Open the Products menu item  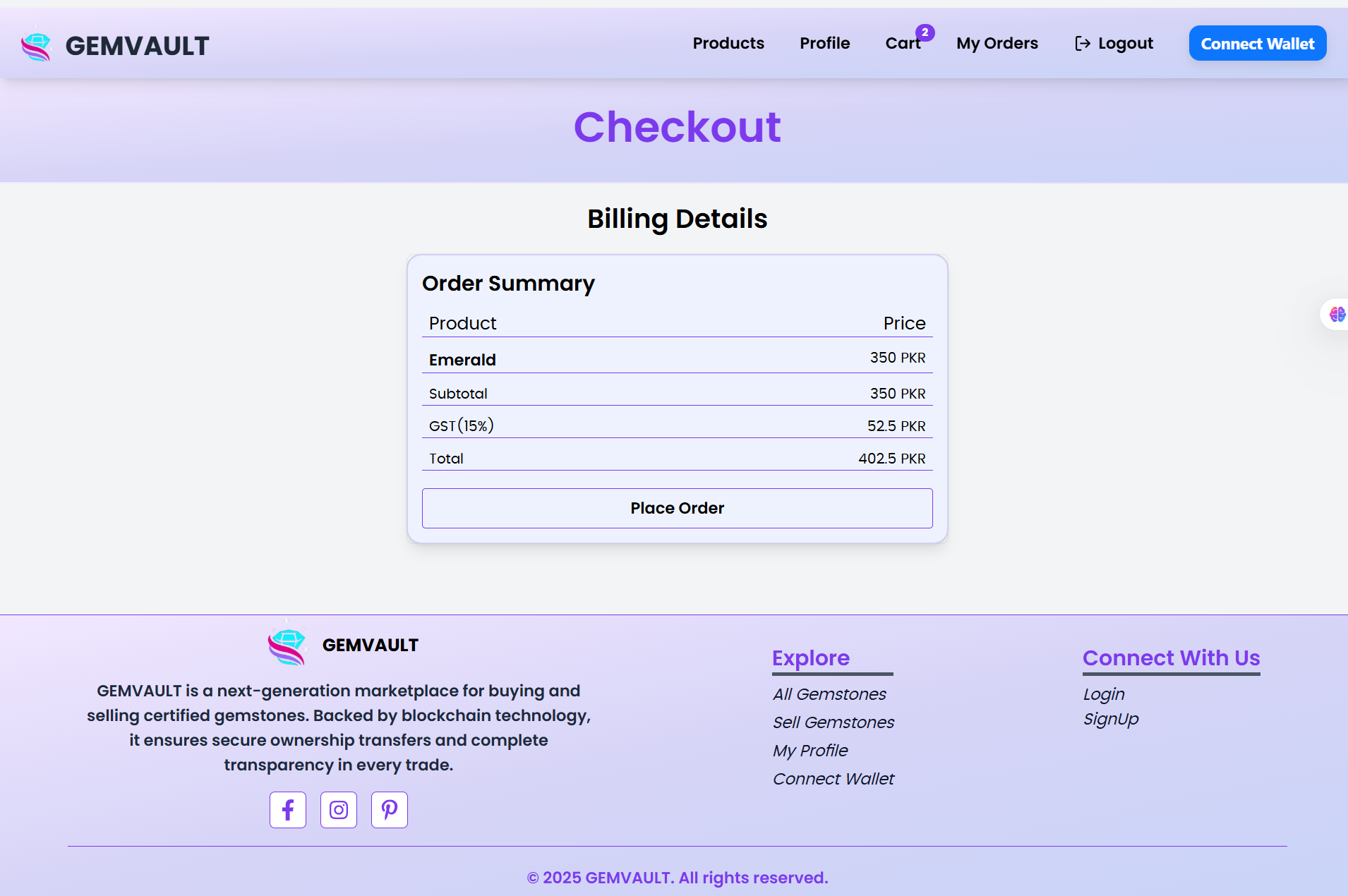tap(728, 44)
